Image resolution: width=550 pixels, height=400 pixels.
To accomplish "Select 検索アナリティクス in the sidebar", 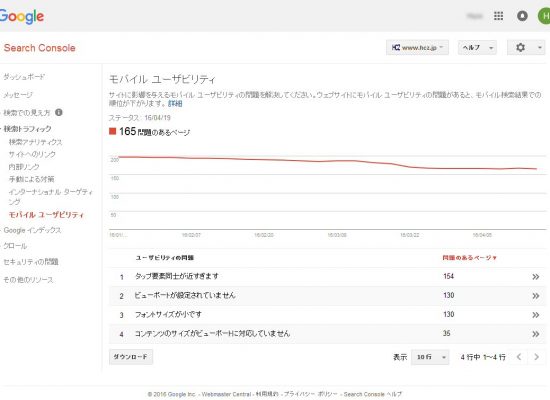I will 35,142.
